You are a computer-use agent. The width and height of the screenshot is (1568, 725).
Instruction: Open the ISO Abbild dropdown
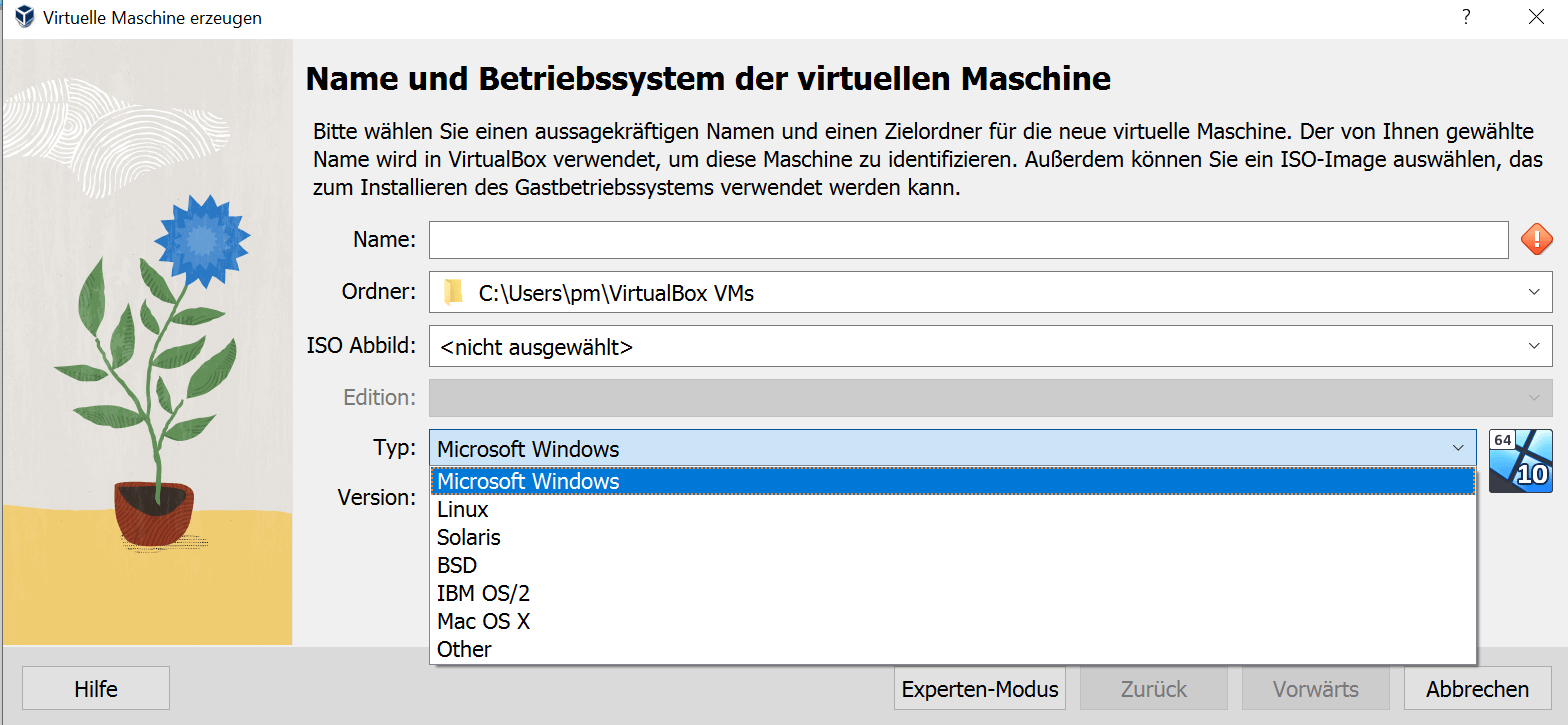pyautogui.click(x=1534, y=346)
